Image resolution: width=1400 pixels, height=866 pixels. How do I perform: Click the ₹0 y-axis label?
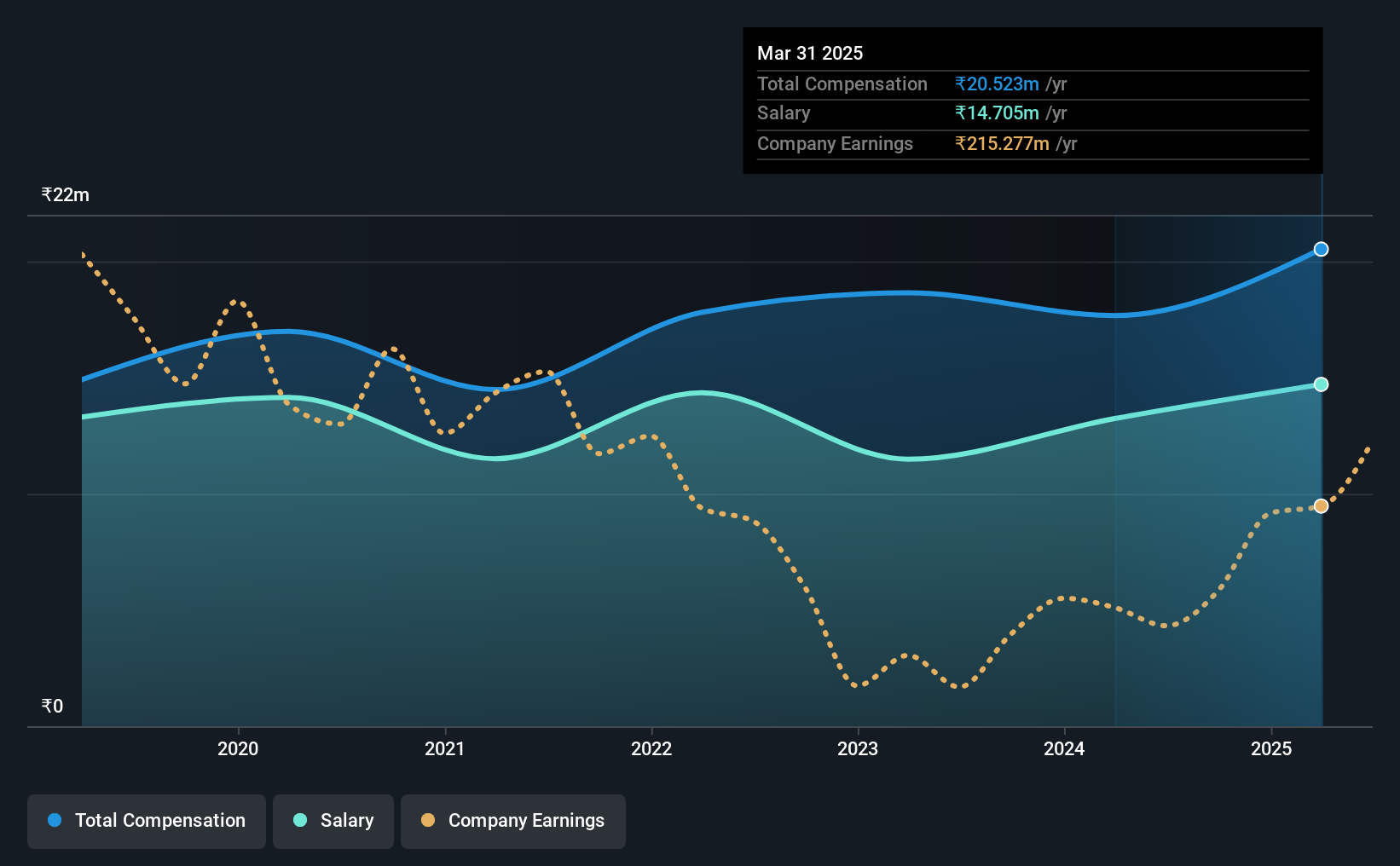(x=52, y=706)
